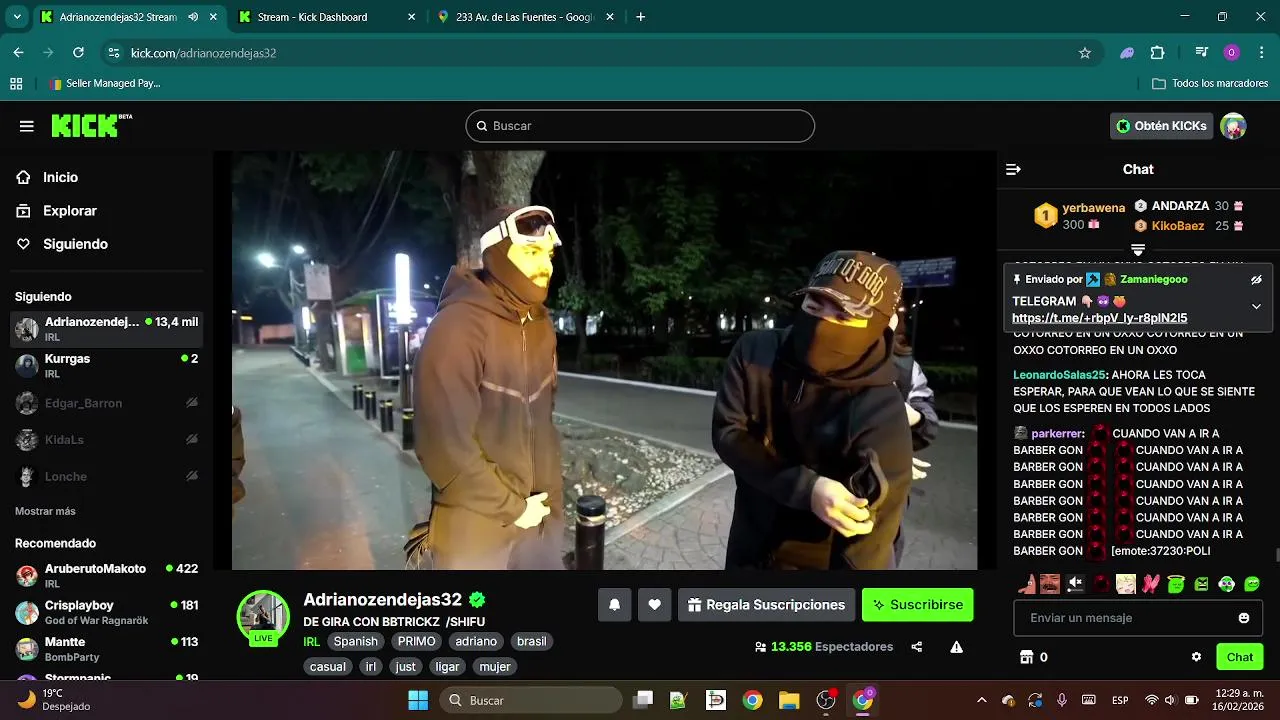
Task: Expand the pinned message chevron
Action: click(1256, 307)
